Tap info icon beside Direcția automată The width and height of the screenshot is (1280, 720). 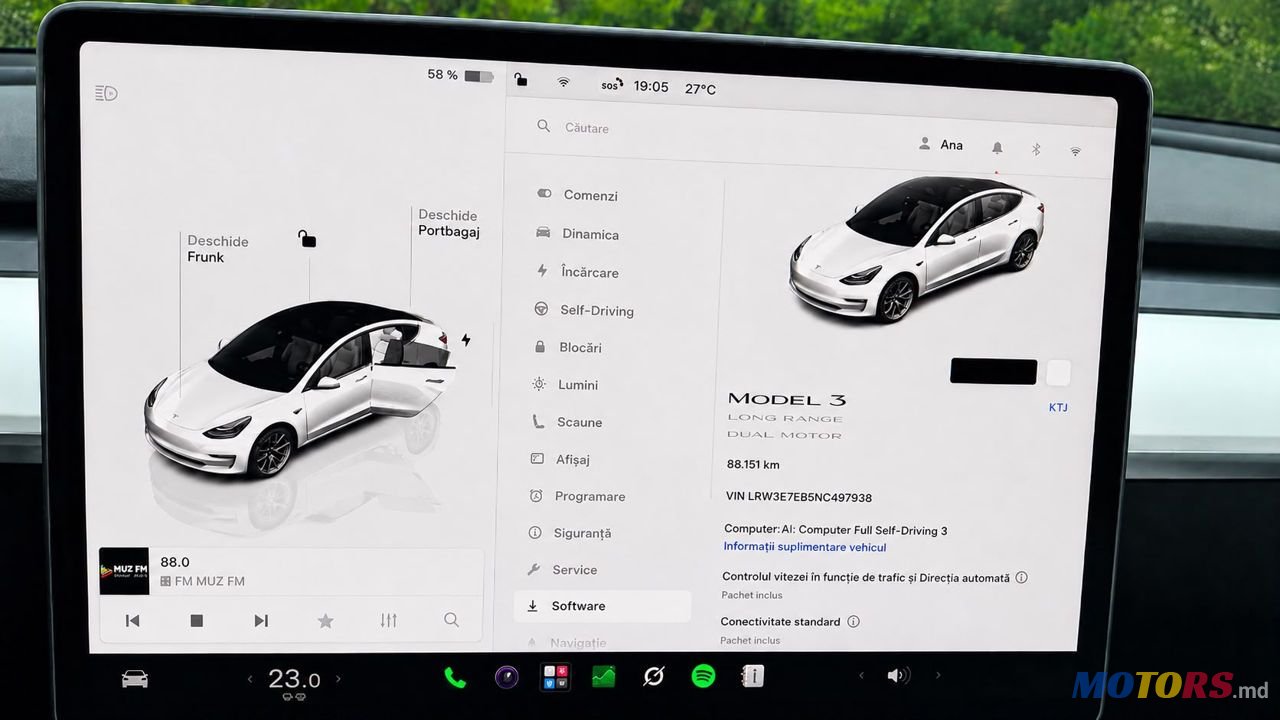(x=1021, y=577)
